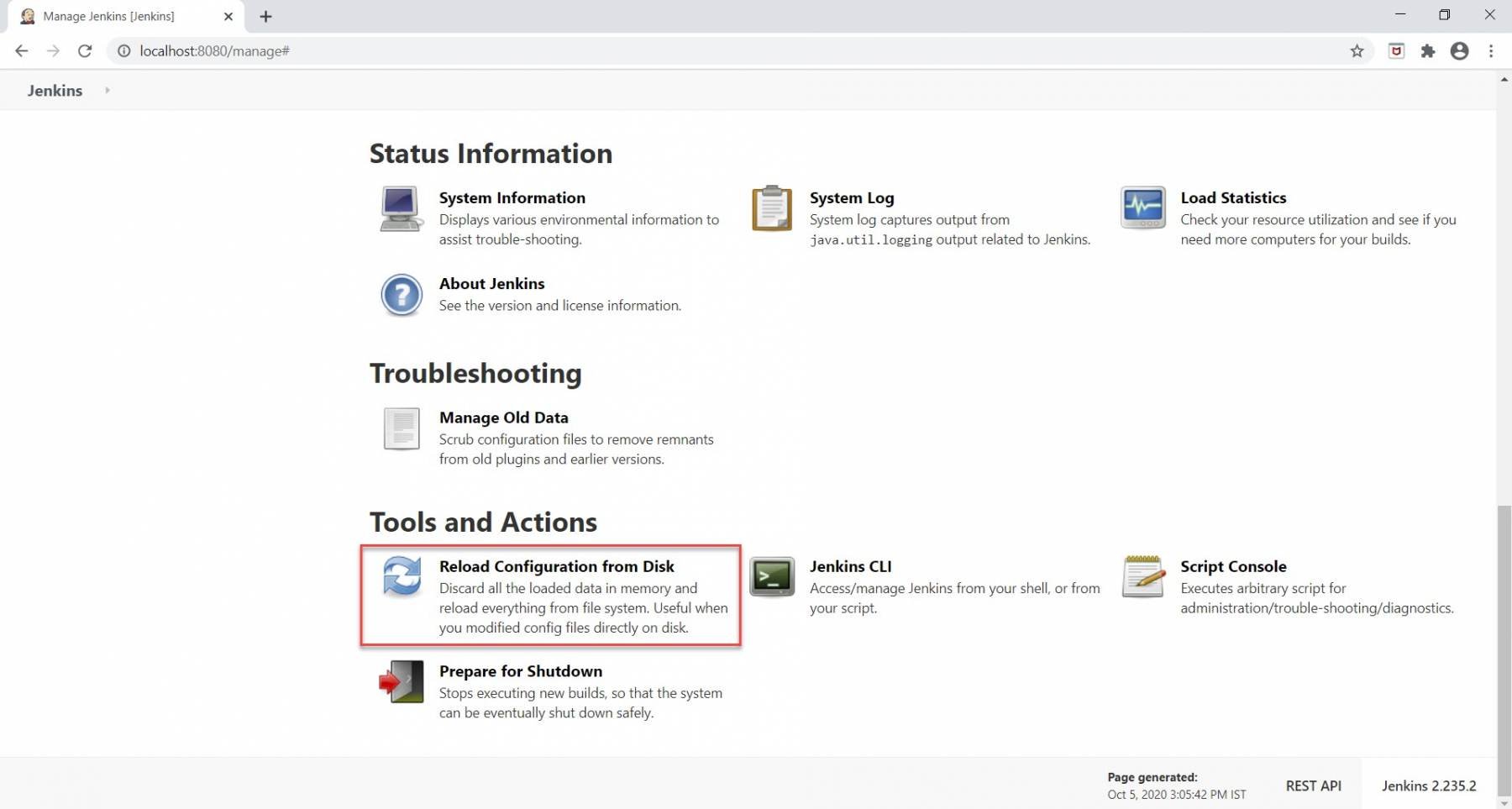Open the About Jenkins question mark icon
Screen dimensions: 1512x809
[x=402, y=295]
